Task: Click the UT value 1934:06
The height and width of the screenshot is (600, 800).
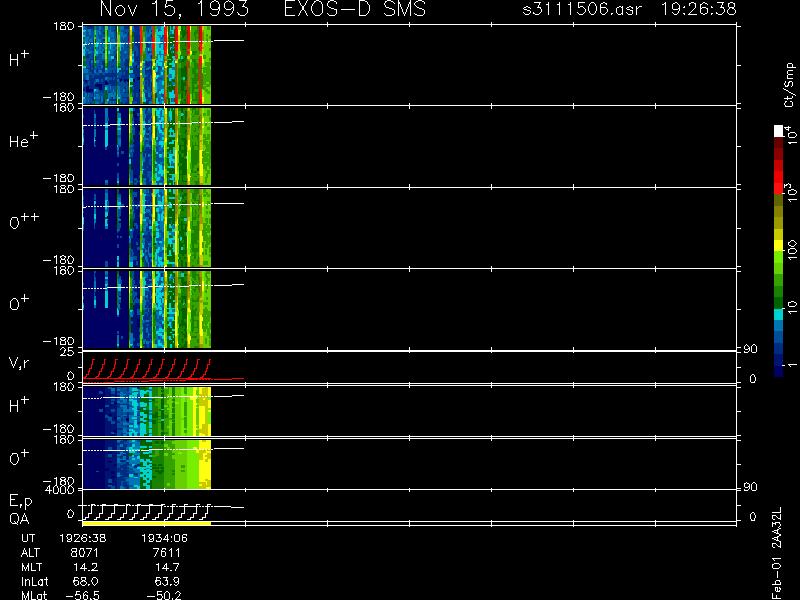Action: tap(164, 538)
